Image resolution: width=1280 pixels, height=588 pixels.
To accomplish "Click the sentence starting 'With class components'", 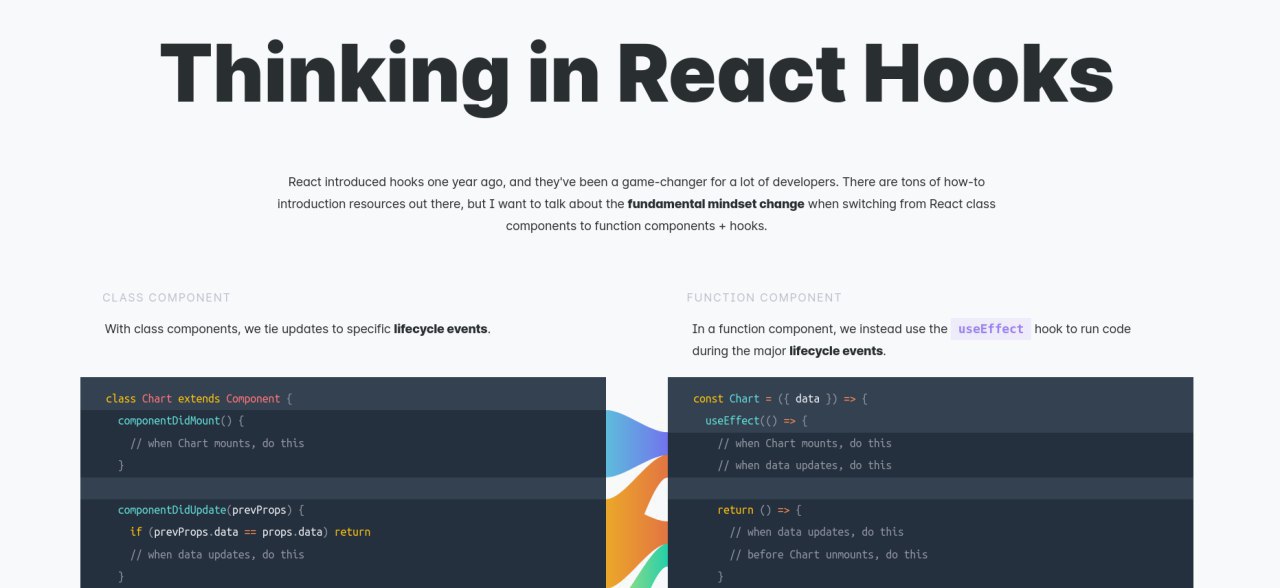I will coord(298,329).
